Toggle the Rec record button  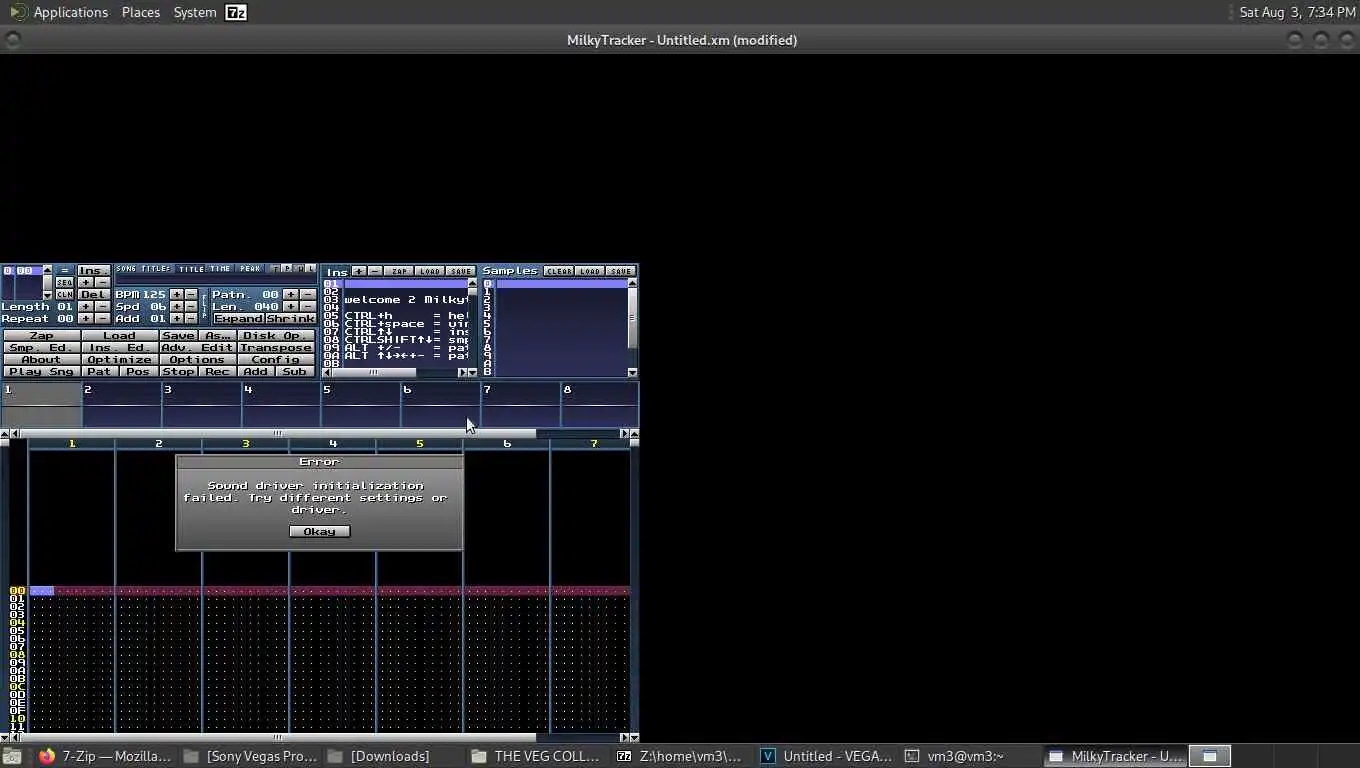217,372
